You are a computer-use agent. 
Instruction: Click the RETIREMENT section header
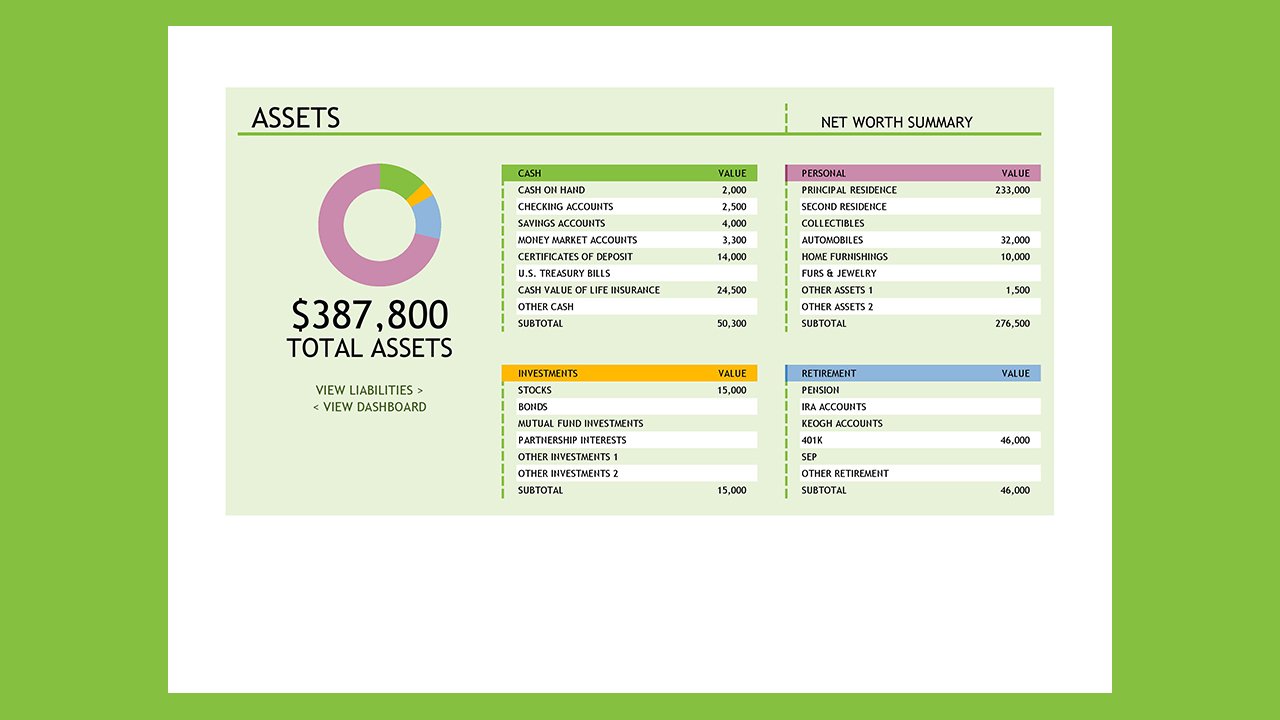(x=913, y=372)
